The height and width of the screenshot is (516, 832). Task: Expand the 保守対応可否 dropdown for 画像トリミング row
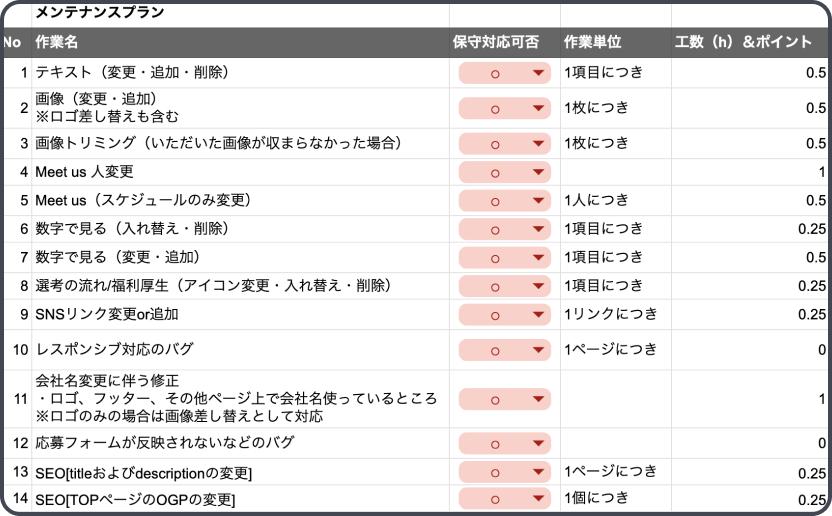pyautogui.click(x=539, y=144)
